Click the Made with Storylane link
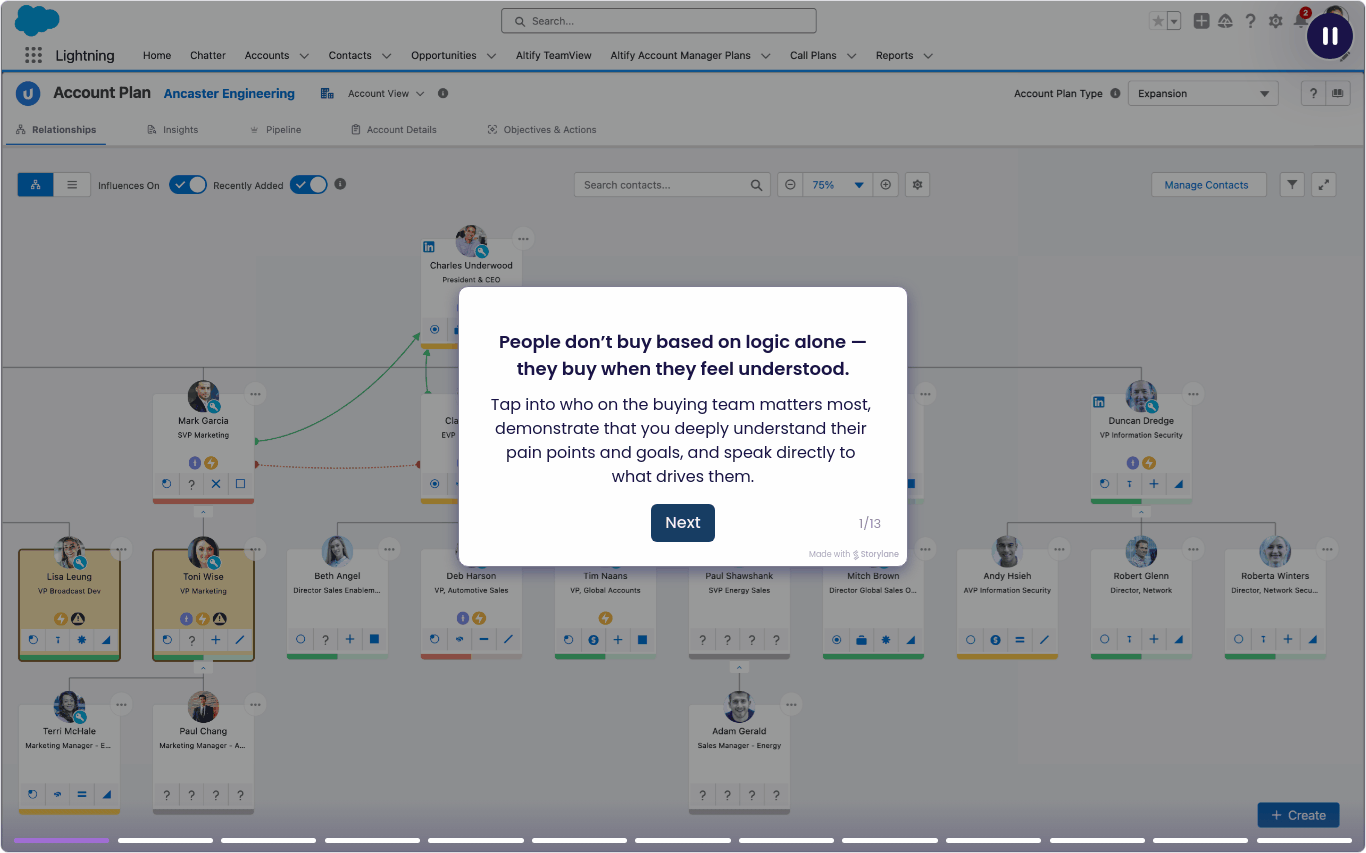This screenshot has height=853, width=1366. [x=854, y=554]
